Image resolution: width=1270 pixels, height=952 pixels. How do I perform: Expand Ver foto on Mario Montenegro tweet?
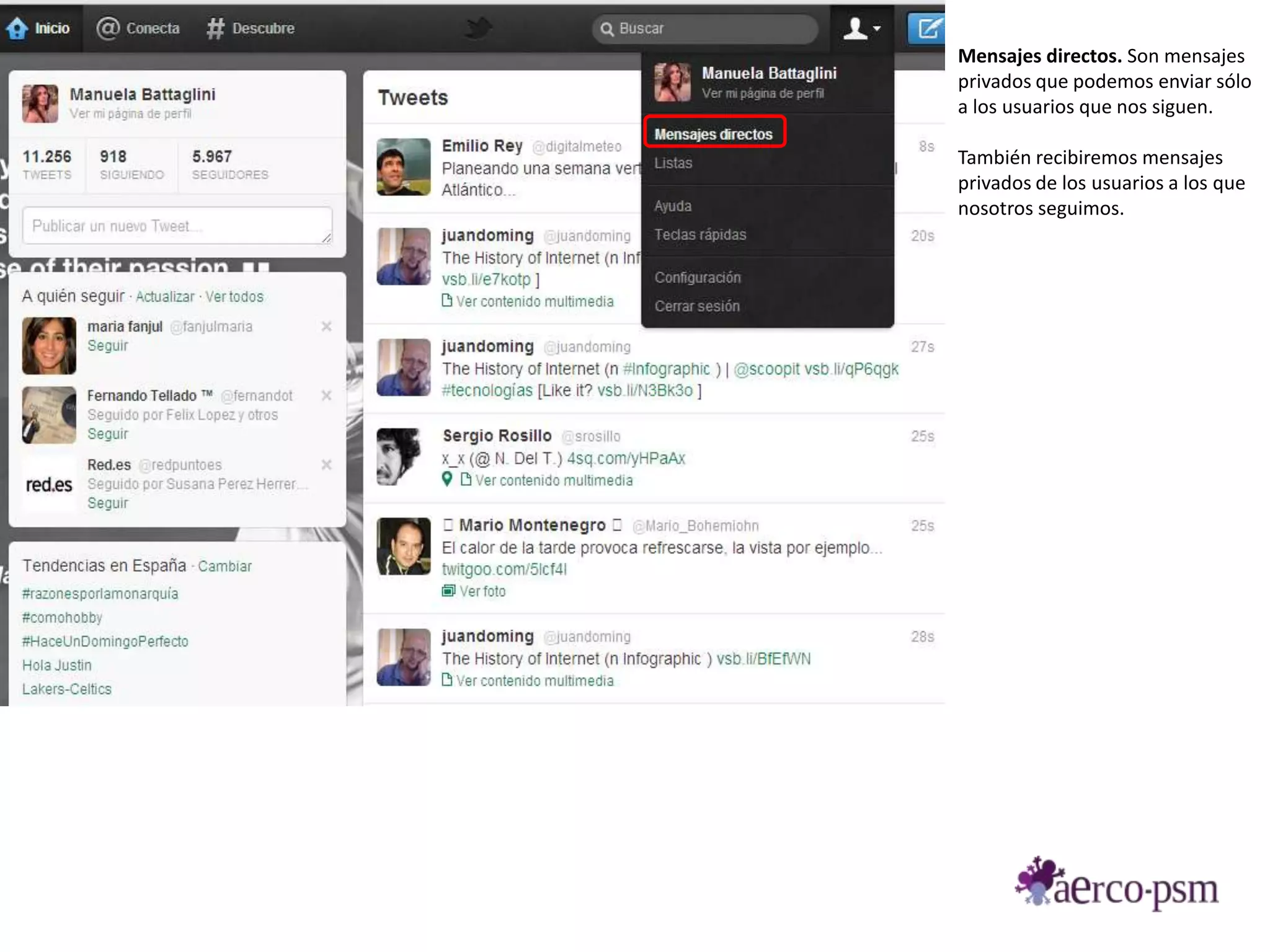click(482, 591)
